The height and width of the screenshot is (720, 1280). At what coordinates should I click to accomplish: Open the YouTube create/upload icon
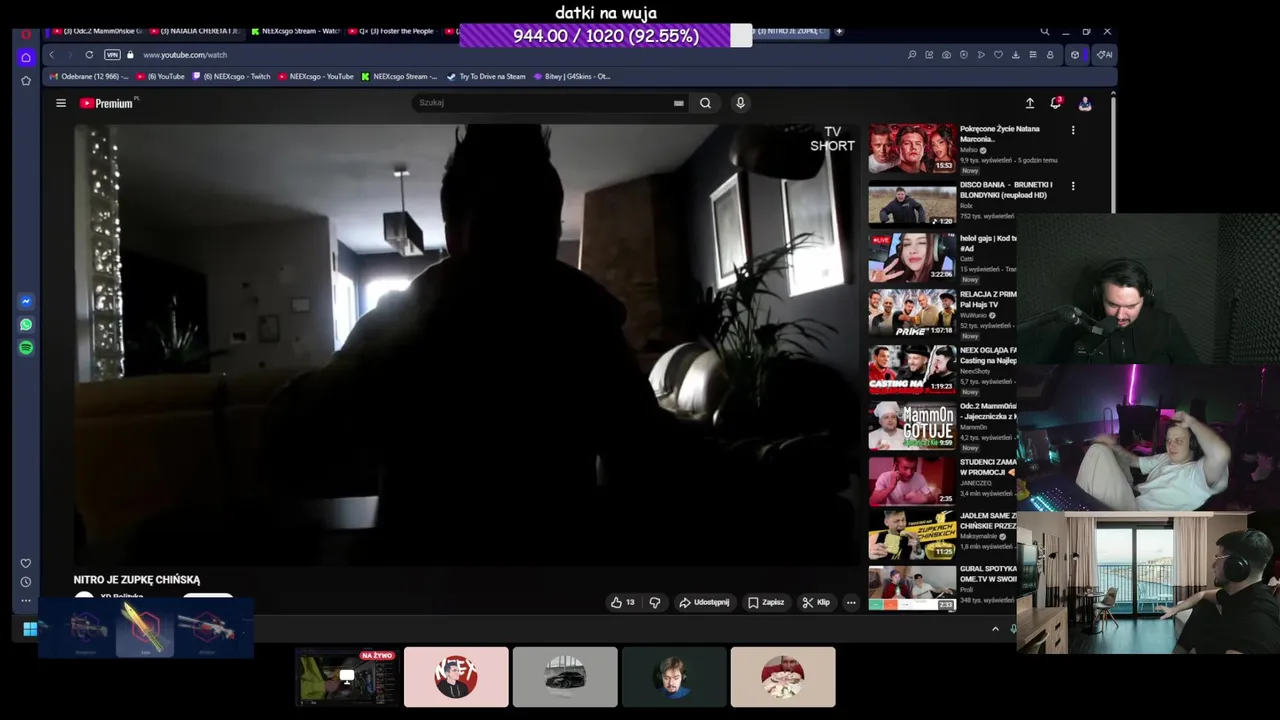tap(1030, 103)
